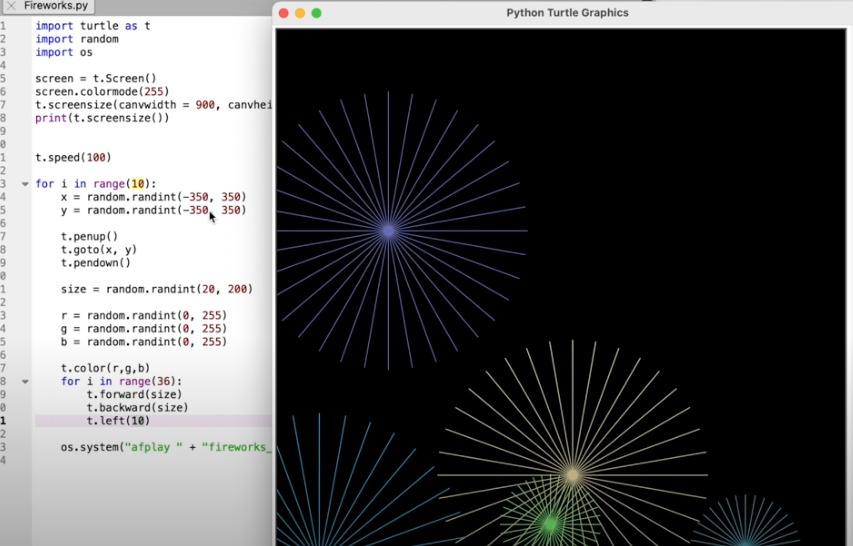Screen dimensions: 853x546
Task: Click the green firework center in turtle window
Action: (x=550, y=524)
